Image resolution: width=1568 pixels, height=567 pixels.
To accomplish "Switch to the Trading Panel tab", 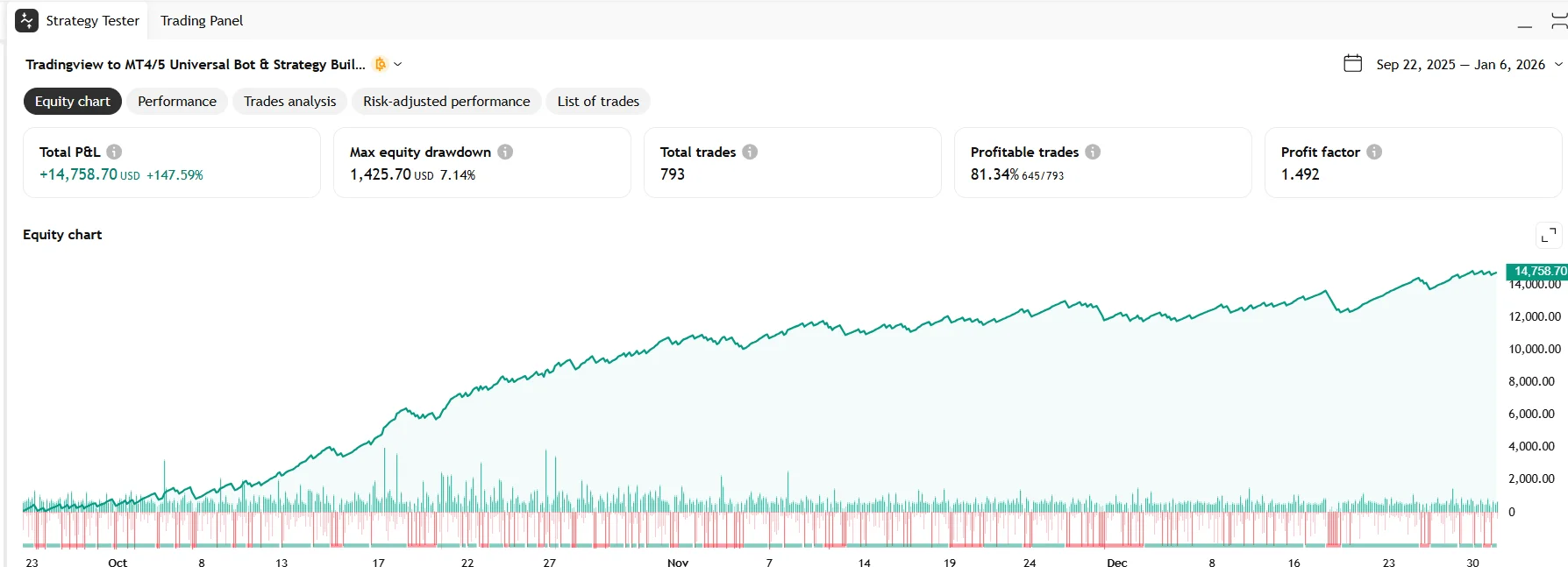I will pos(202,20).
